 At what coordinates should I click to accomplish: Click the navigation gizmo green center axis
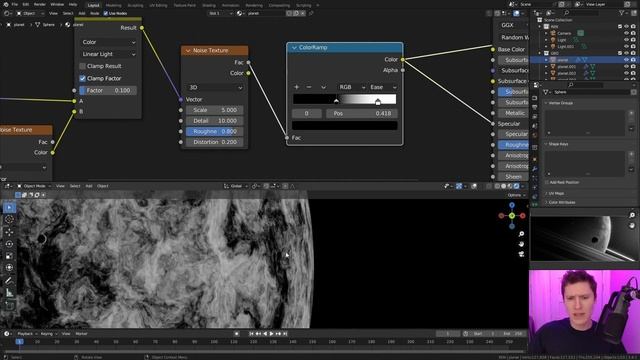coord(512,216)
